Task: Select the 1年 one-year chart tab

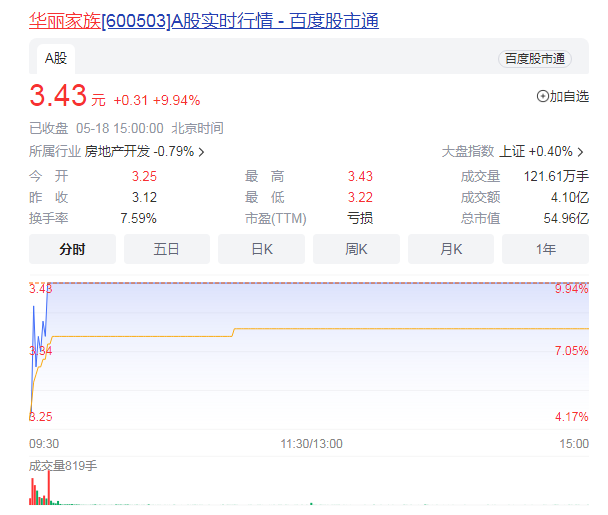Action: click(x=546, y=249)
